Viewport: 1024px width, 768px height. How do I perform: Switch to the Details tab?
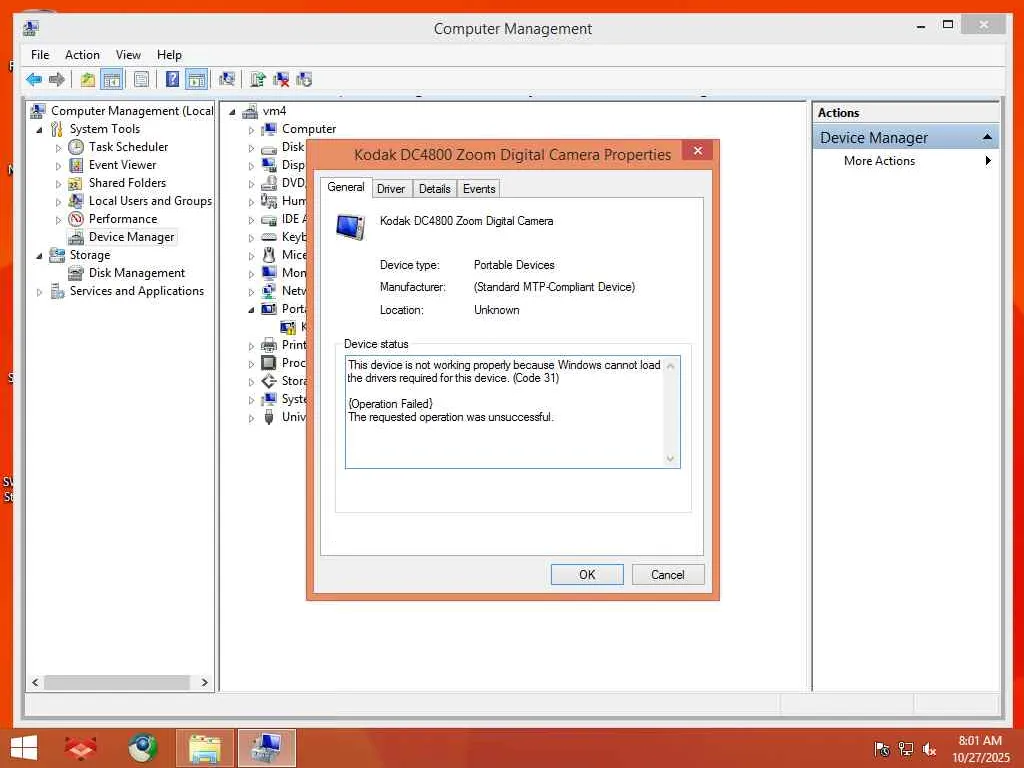pyautogui.click(x=434, y=189)
